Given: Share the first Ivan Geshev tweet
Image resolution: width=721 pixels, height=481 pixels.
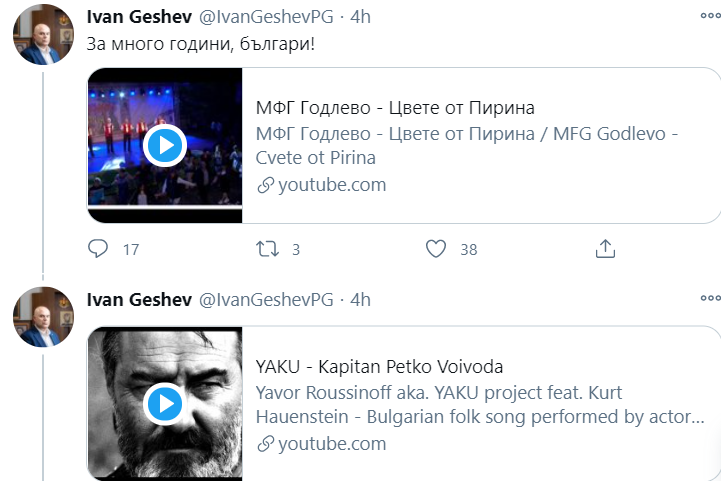Looking at the screenshot, I should click(605, 249).
